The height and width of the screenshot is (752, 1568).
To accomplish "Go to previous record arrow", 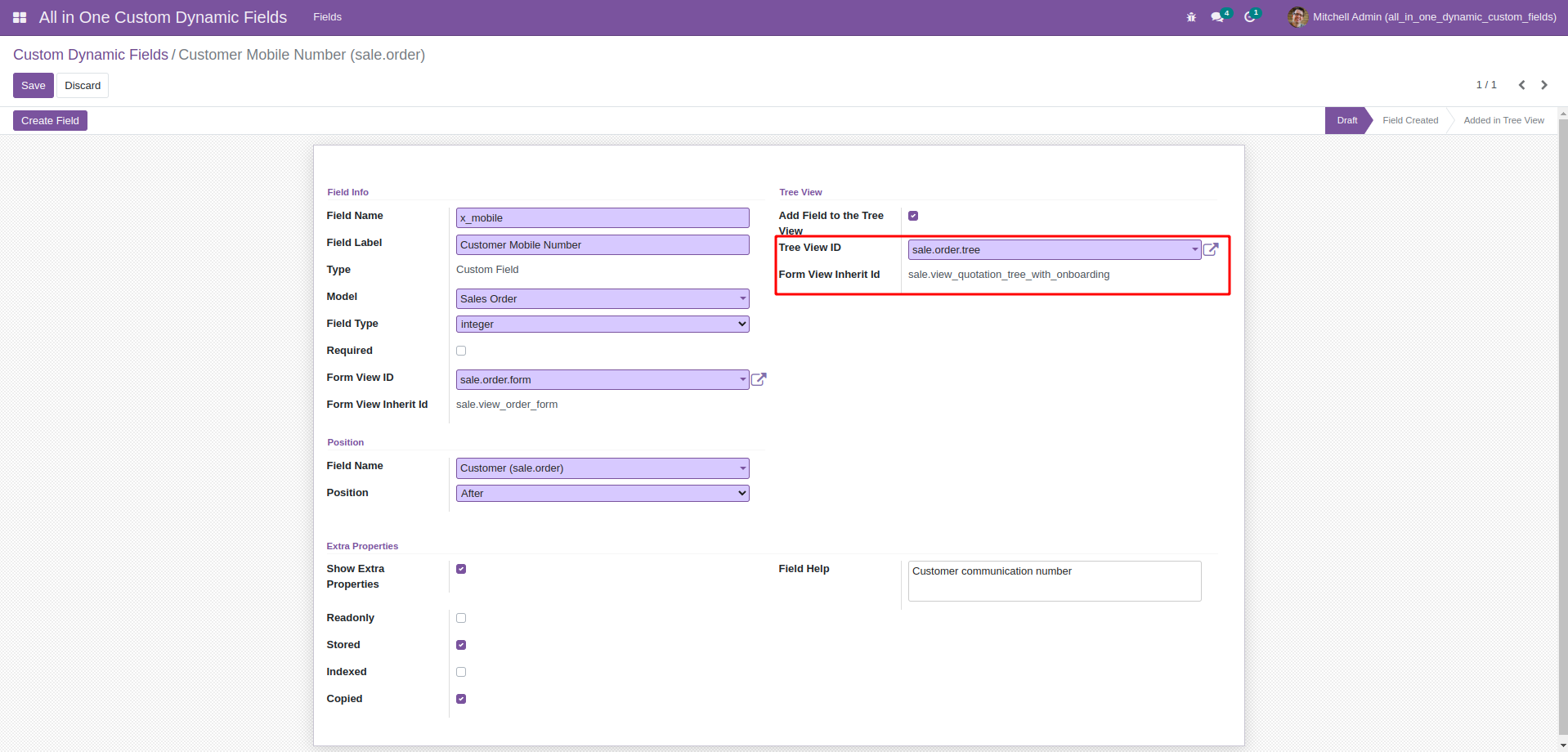I will [1521, 85].
